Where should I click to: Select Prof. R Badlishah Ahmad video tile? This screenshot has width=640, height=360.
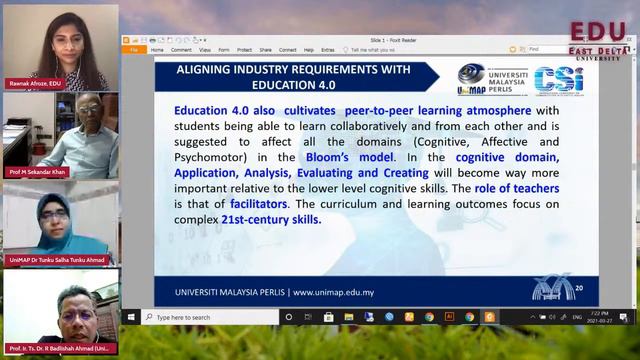61,312
